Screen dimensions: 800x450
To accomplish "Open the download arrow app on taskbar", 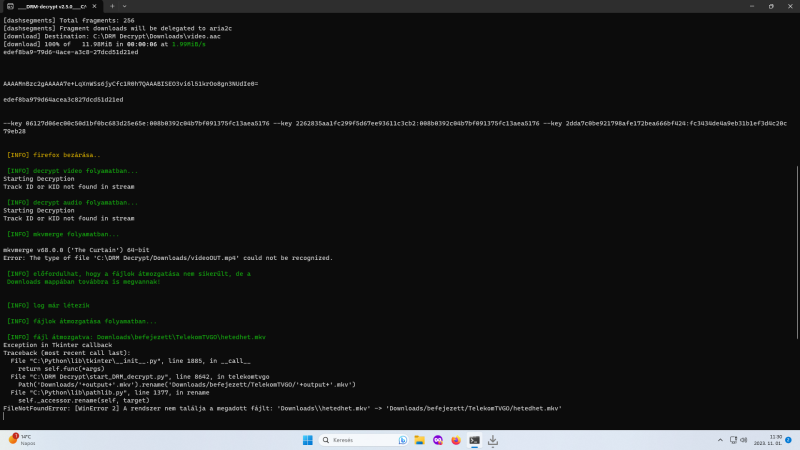I will tap(493, 440).
